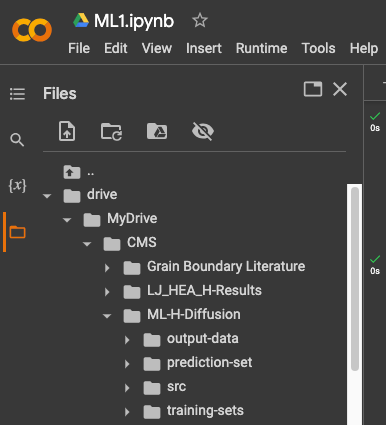This screenshot has height=425, width=386.
Task: Expand the prediction-set folder
Action: [127, 364]
